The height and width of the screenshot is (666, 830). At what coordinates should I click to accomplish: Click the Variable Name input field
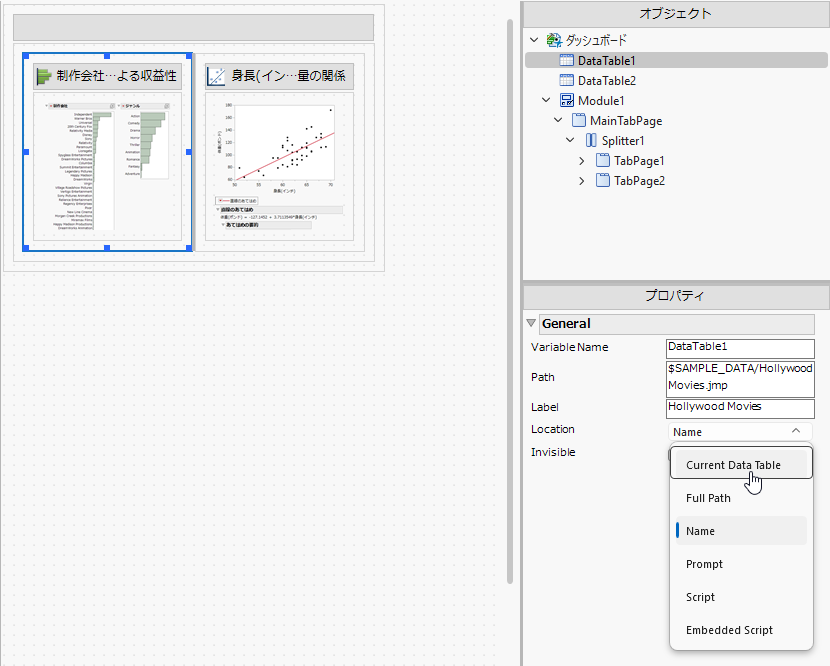point(740,348)
